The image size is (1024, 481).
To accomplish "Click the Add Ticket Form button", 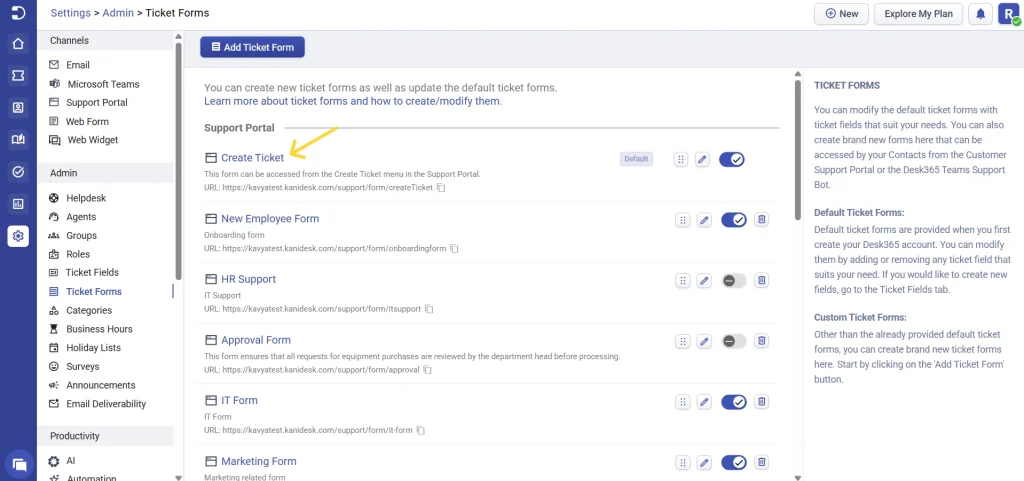I will [x=252, y=47].
